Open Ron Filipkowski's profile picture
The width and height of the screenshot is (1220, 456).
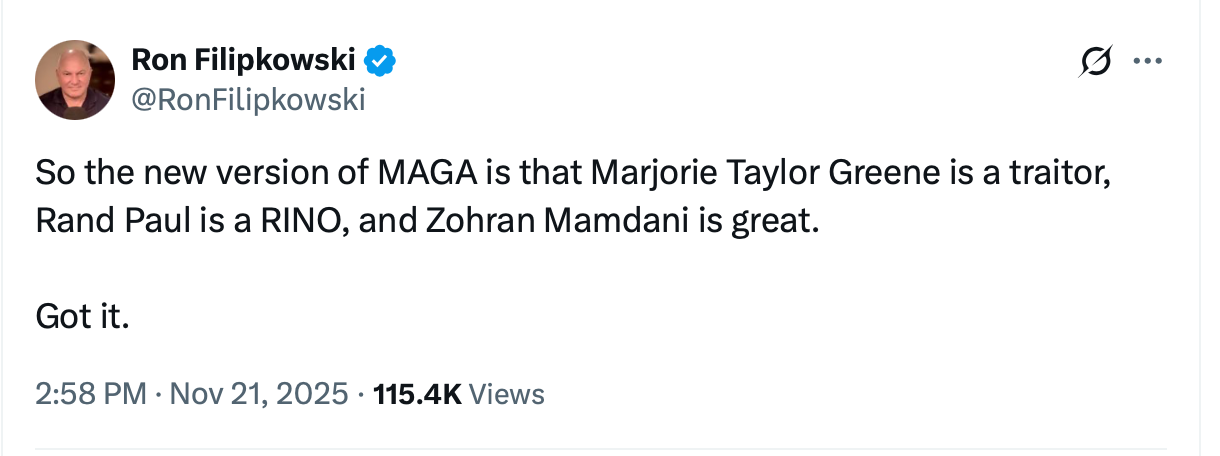pos(76,80)
